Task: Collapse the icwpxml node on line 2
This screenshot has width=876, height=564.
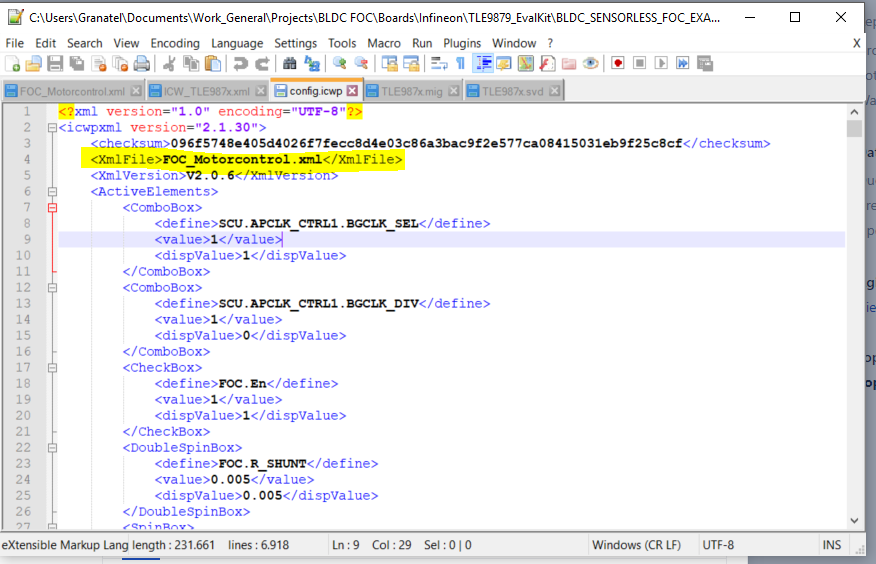Action: tap(51, 128)
